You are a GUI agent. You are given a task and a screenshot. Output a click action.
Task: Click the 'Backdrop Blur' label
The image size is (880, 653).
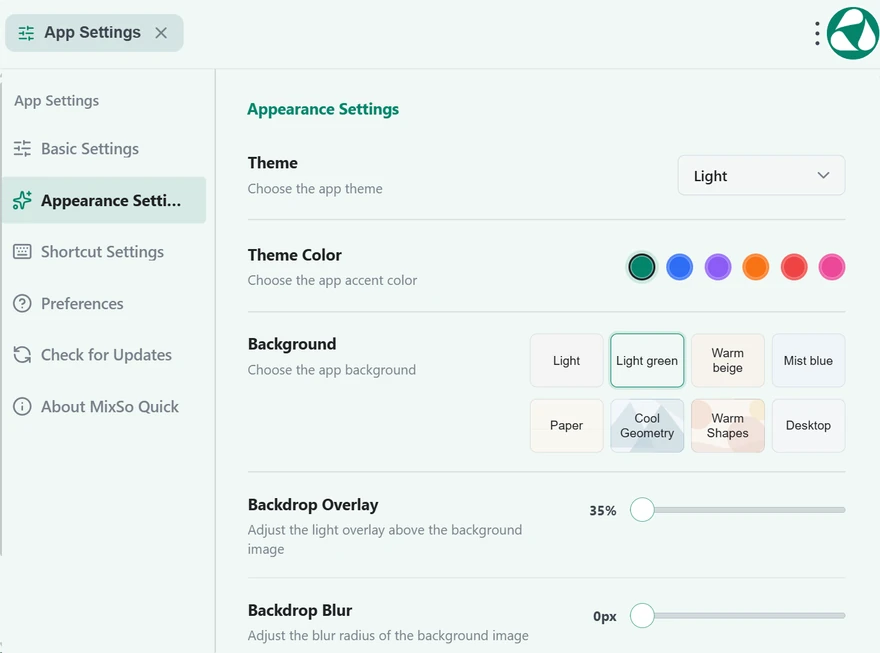pyautogui.click(x=300, y=610)
